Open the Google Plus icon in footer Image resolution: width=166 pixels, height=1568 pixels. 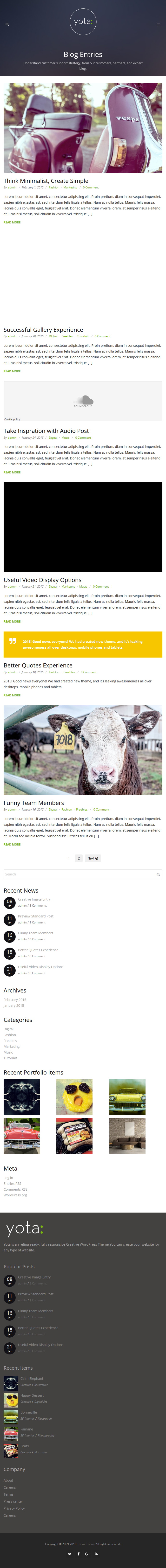tap(87, 1554)
